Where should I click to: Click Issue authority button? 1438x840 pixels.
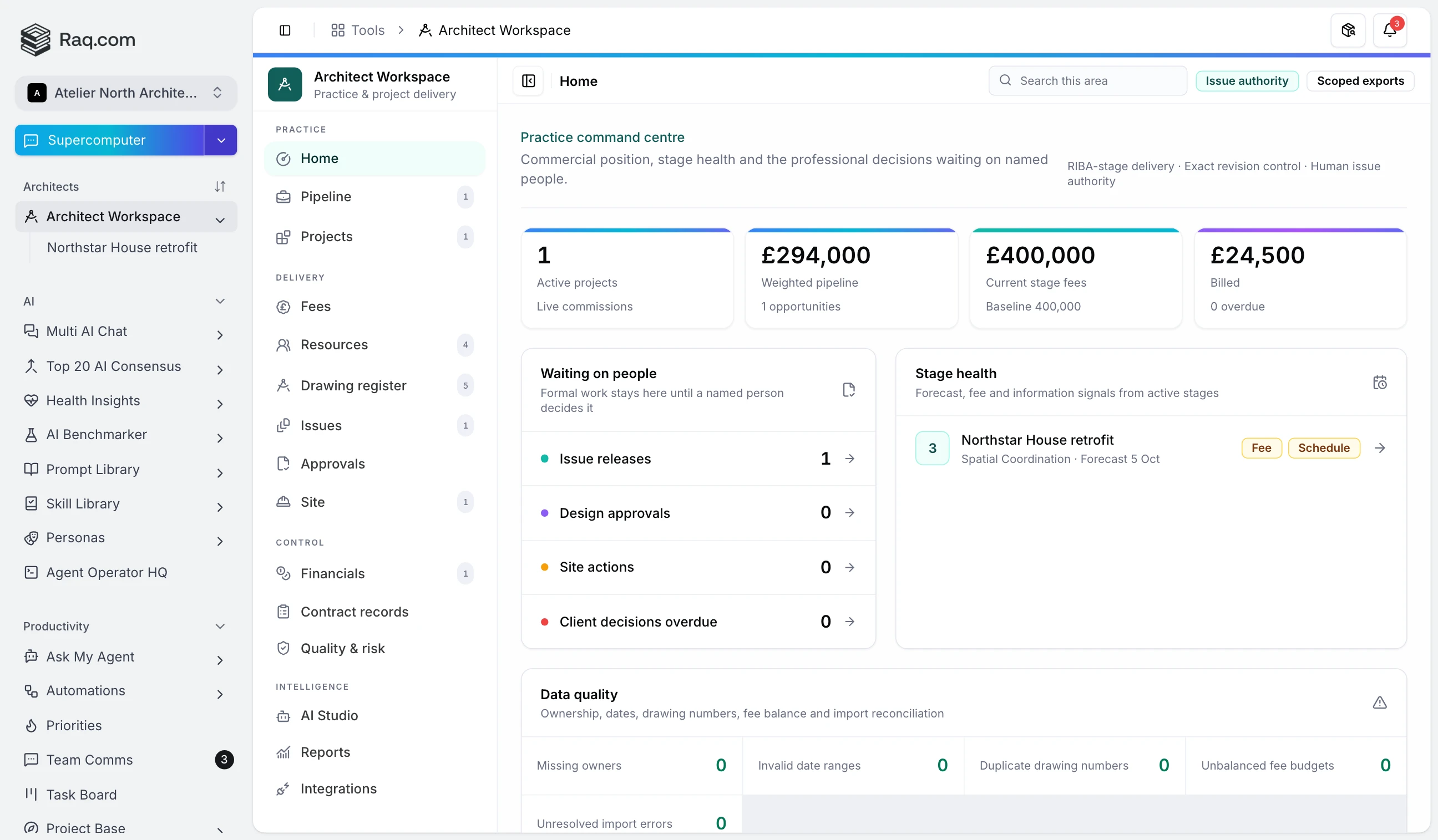pyautogui.click(x=1247, y=81)
